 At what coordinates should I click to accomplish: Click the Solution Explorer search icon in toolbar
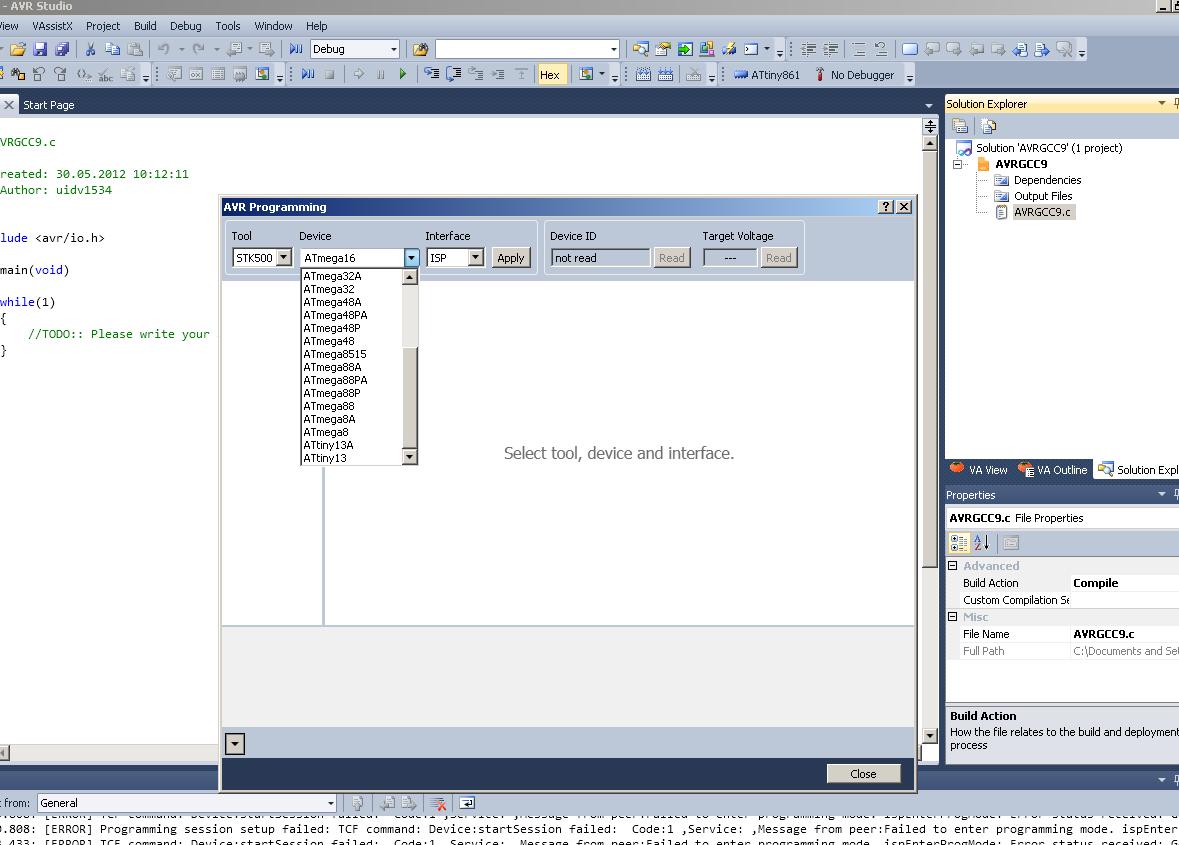click(x=641, y=50)
